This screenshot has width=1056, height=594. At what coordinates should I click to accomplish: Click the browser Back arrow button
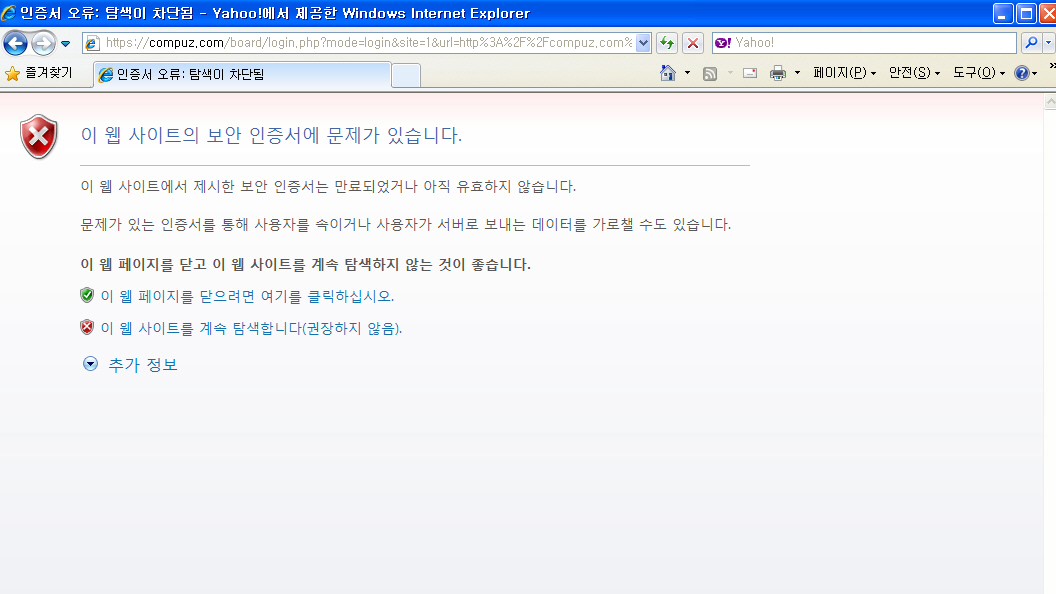pos(15,43)
